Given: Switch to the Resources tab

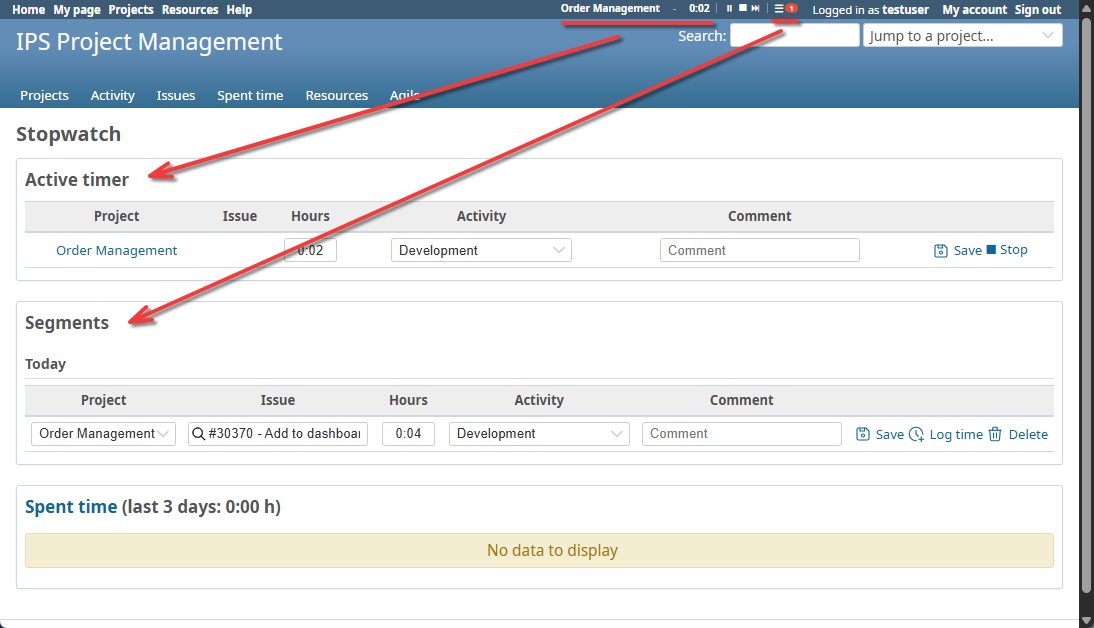Looking at the screenshot, I should (336, 96).
